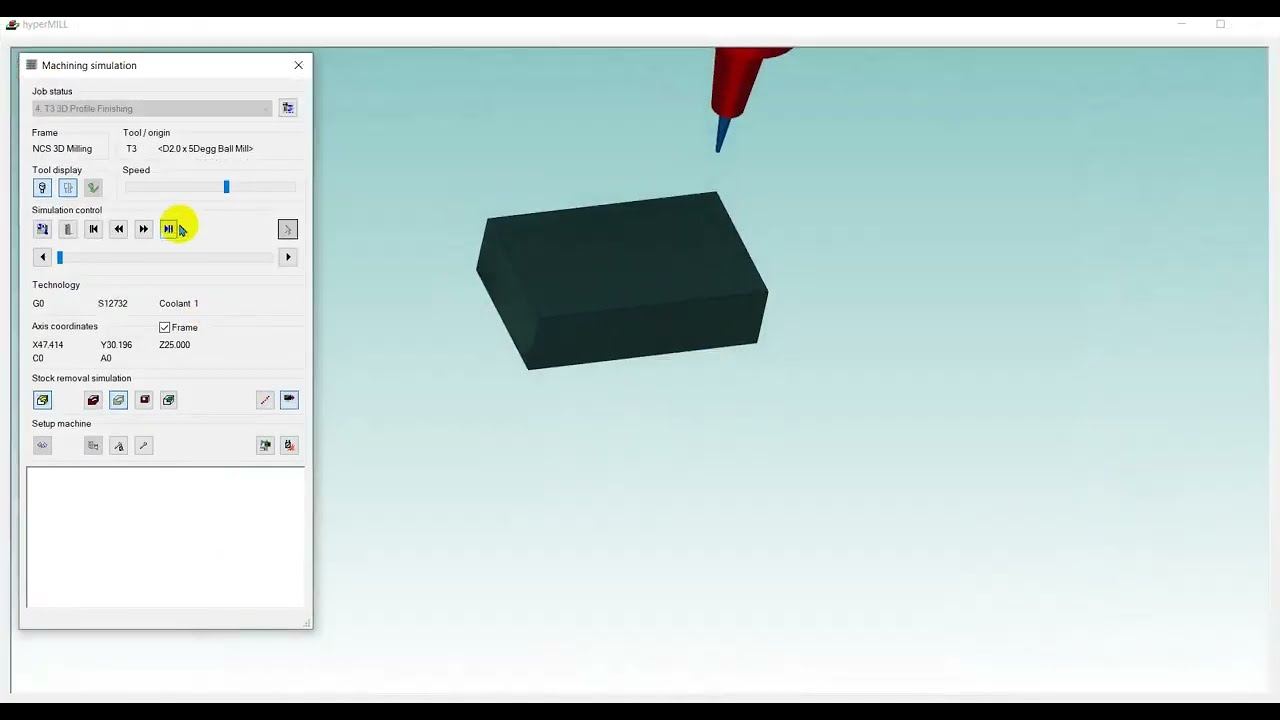Close the Machining simulation dialog
This screenshot has width=1280, height=720.
click(x=298, y=65)
